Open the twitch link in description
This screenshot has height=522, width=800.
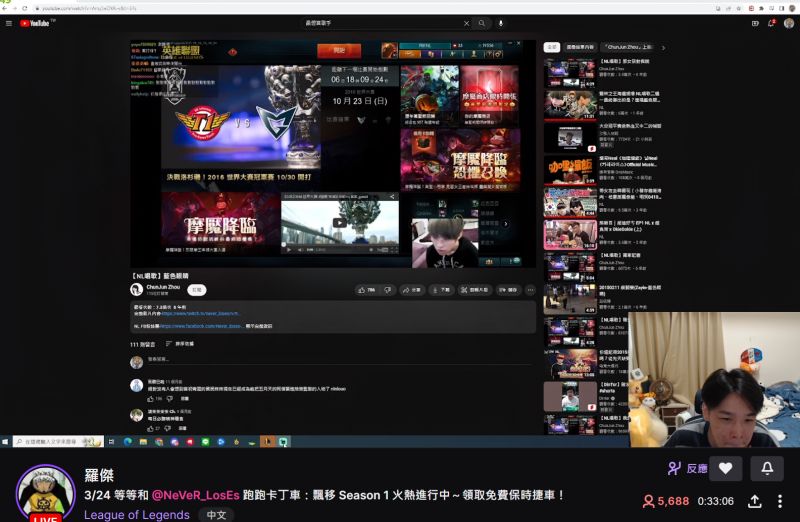click(201, 314)
